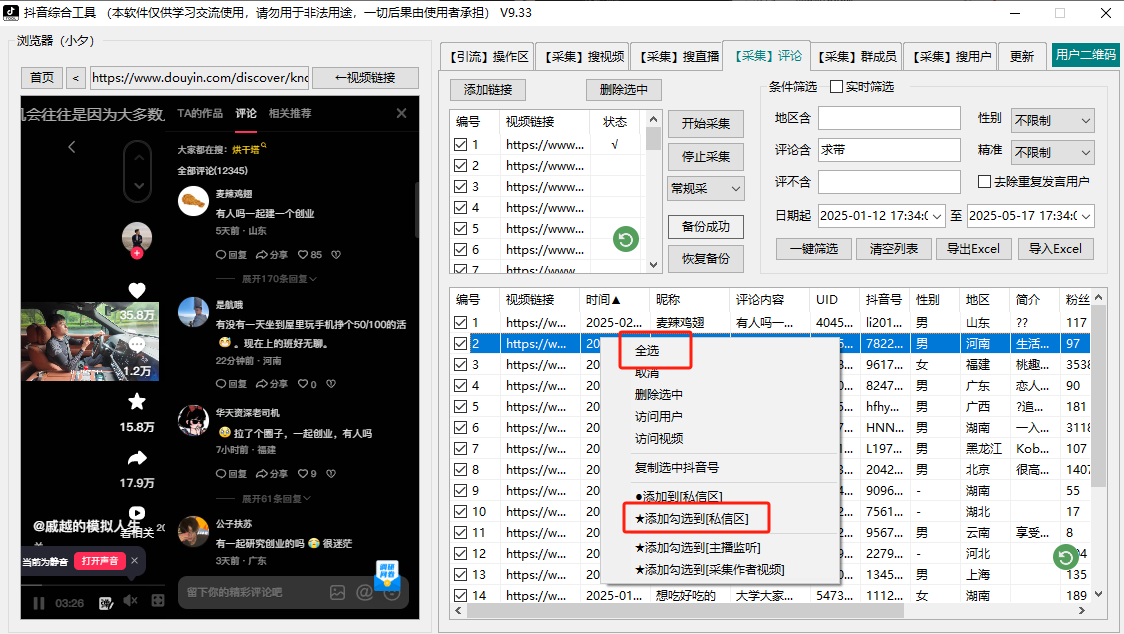This screenshot has height=634, width=1124.
Task: Toggle the 实时筛选 checkbox
Action: coord(837,87)
